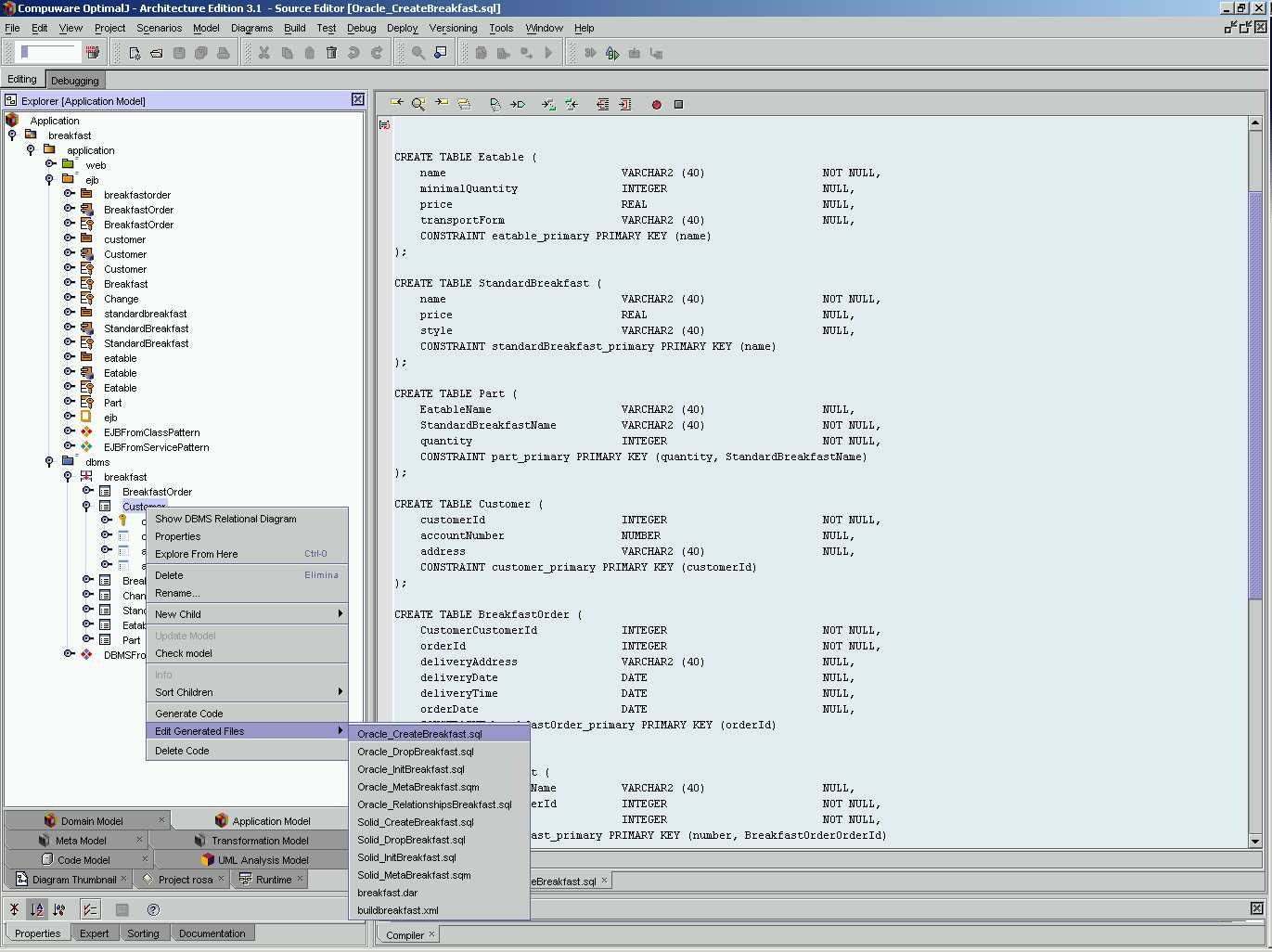Click the red checklist icon in Properties panel

(90, 909)
